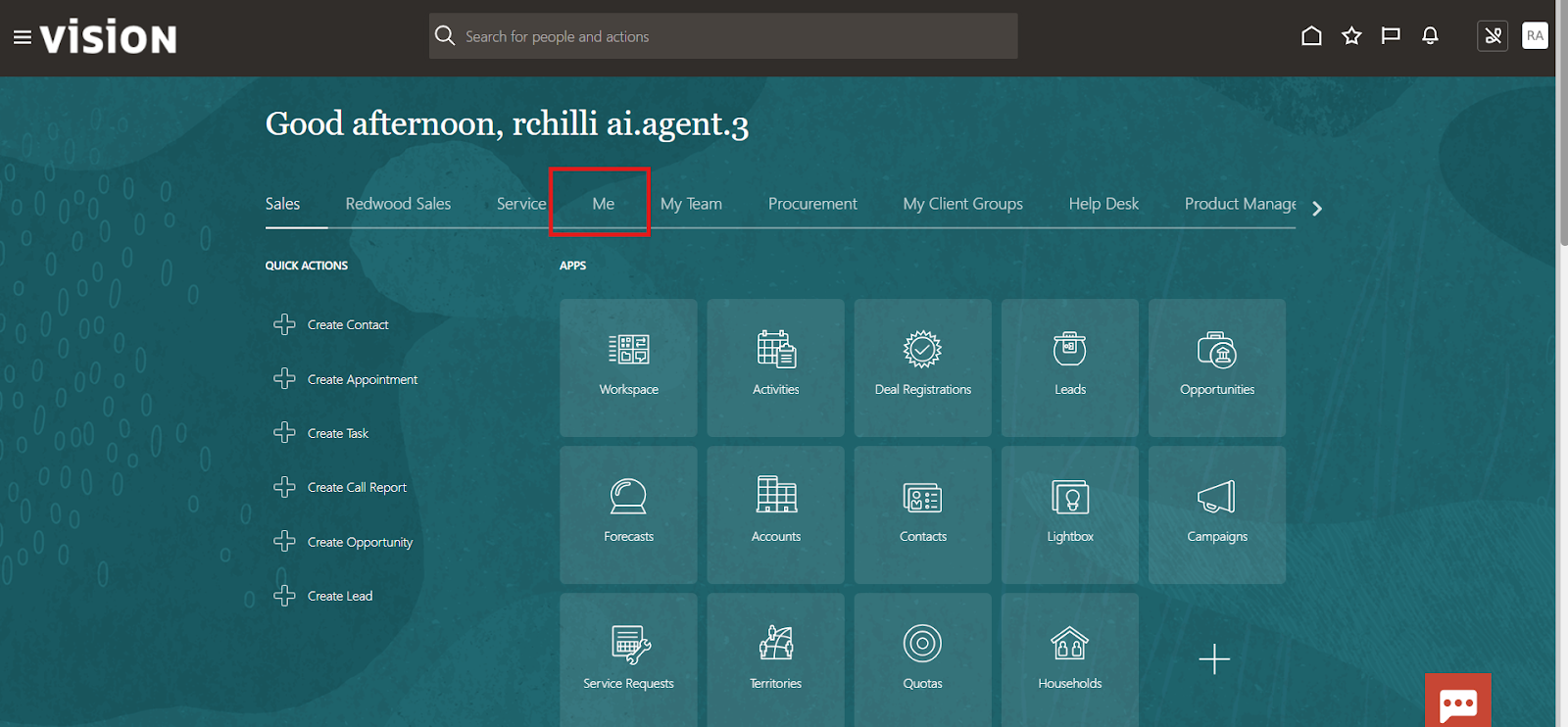
Task: Go to Home using the house icon
Action: pyautogui.click(x=1311, y=36)
